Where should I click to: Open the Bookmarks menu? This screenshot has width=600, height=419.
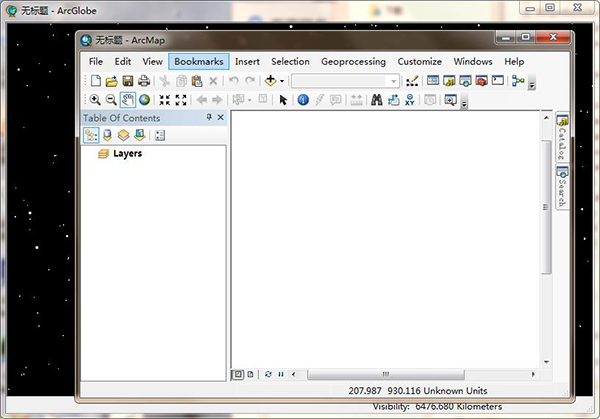tap(198, 61)
